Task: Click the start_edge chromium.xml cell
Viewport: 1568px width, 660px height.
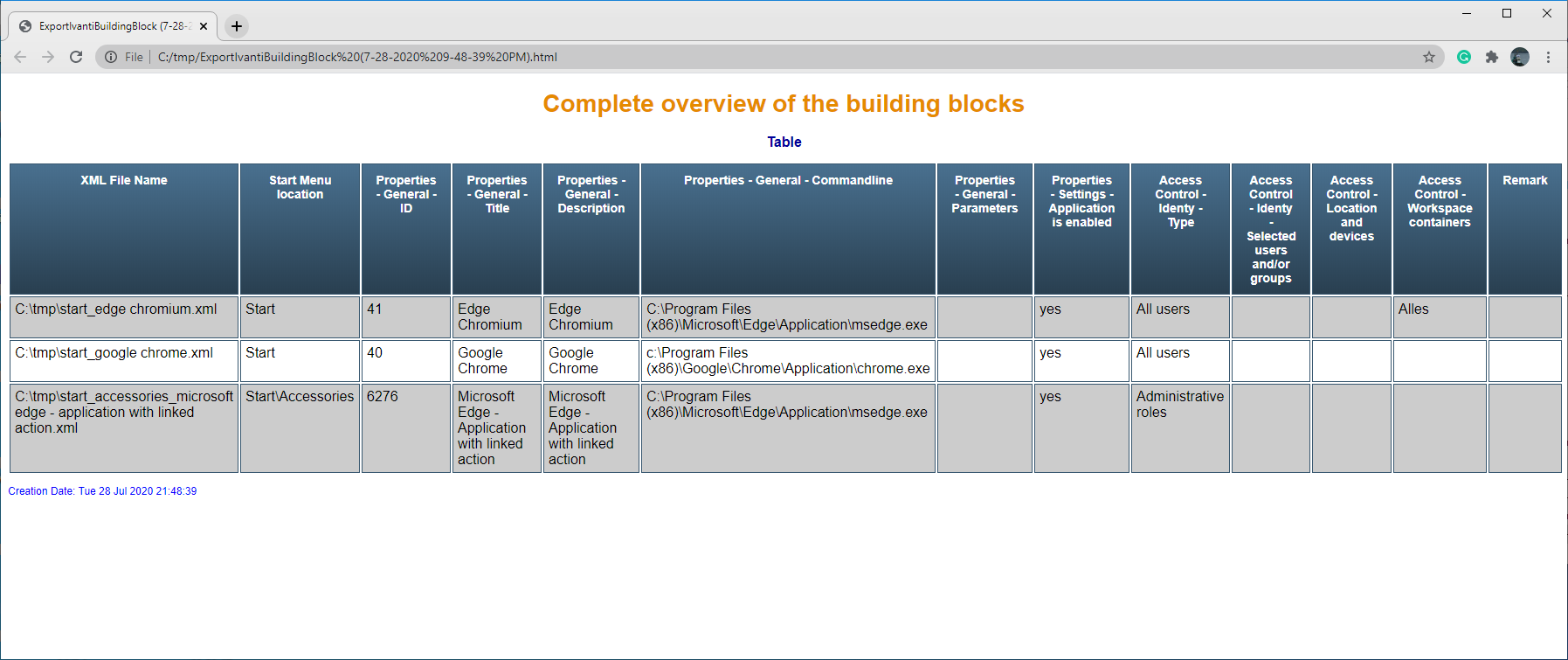Action: pyautogui.click(x=116, y=309)
